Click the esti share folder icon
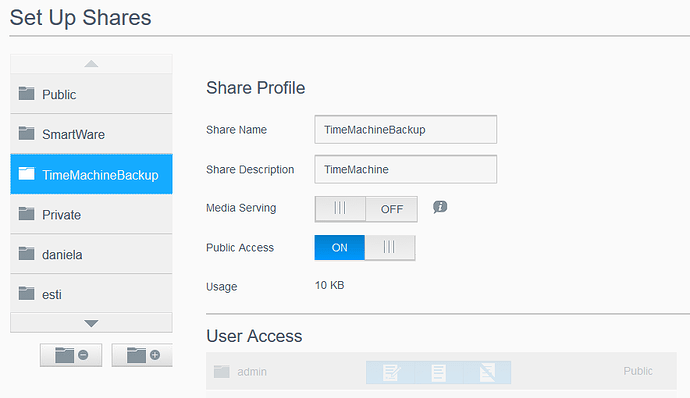Viewport: 690px width, 398px height. tap(26, 293)
